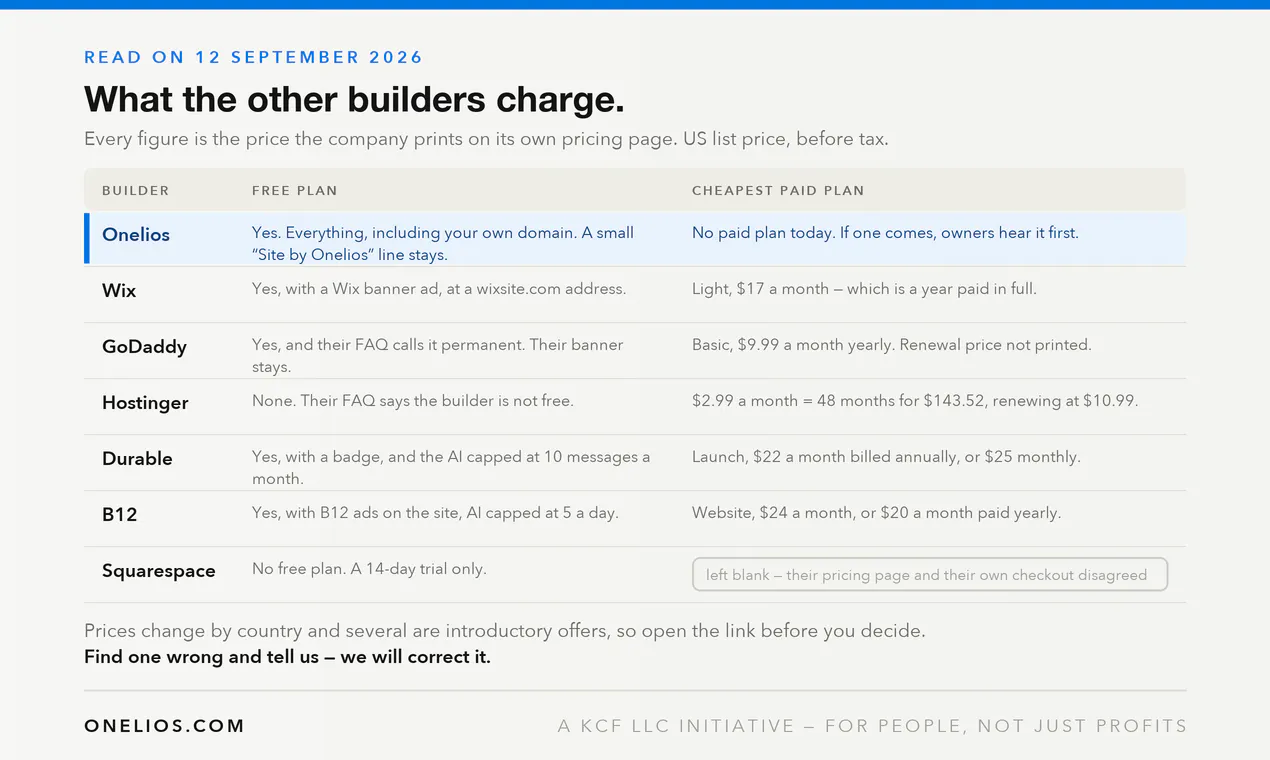Click the 'READ ON 12 SEPTEMBER 2026' date line
Image resolution: width=1270 pixels, height=760 pixels.
point(254,57)
